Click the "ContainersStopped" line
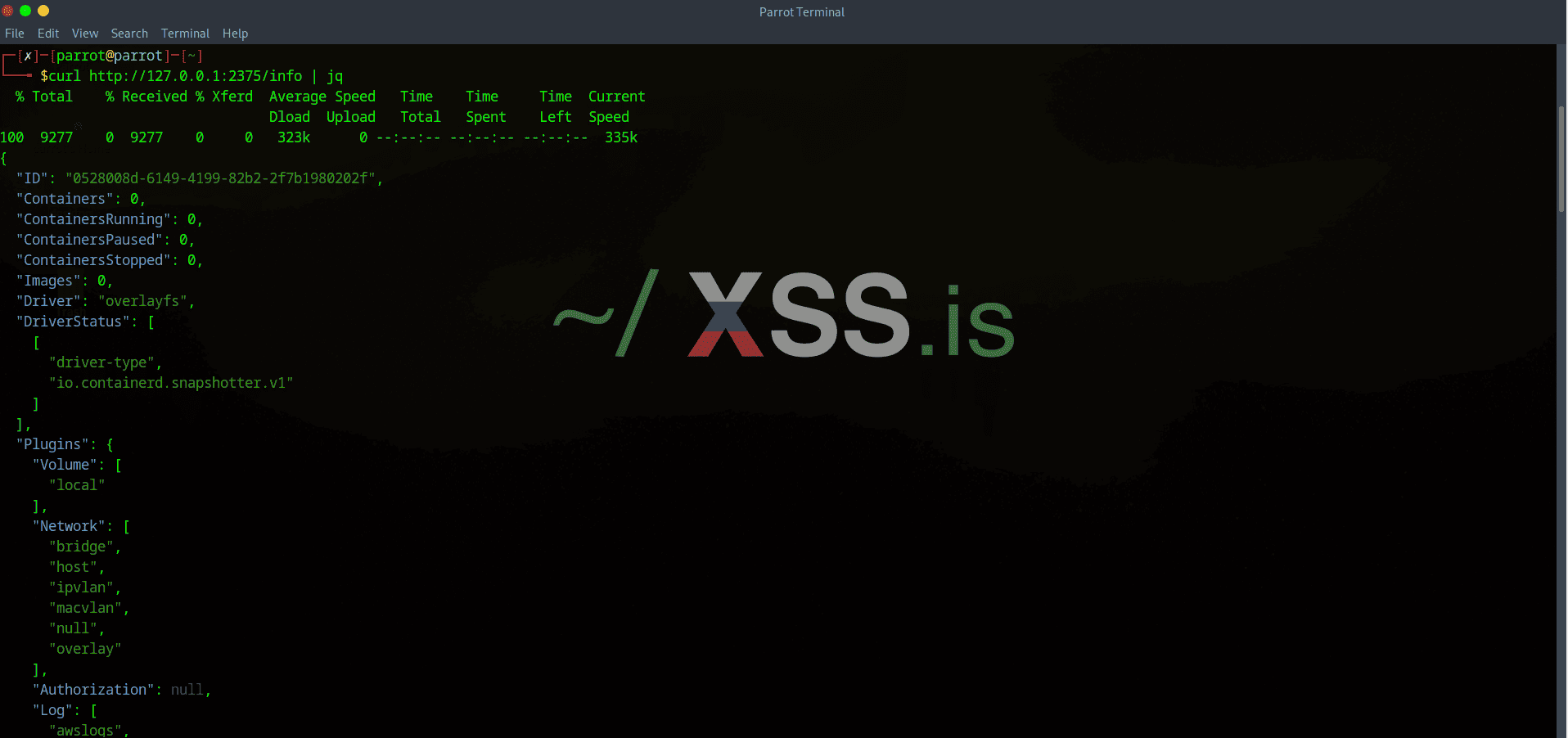The image size is (1568, 738). point(110,260)
